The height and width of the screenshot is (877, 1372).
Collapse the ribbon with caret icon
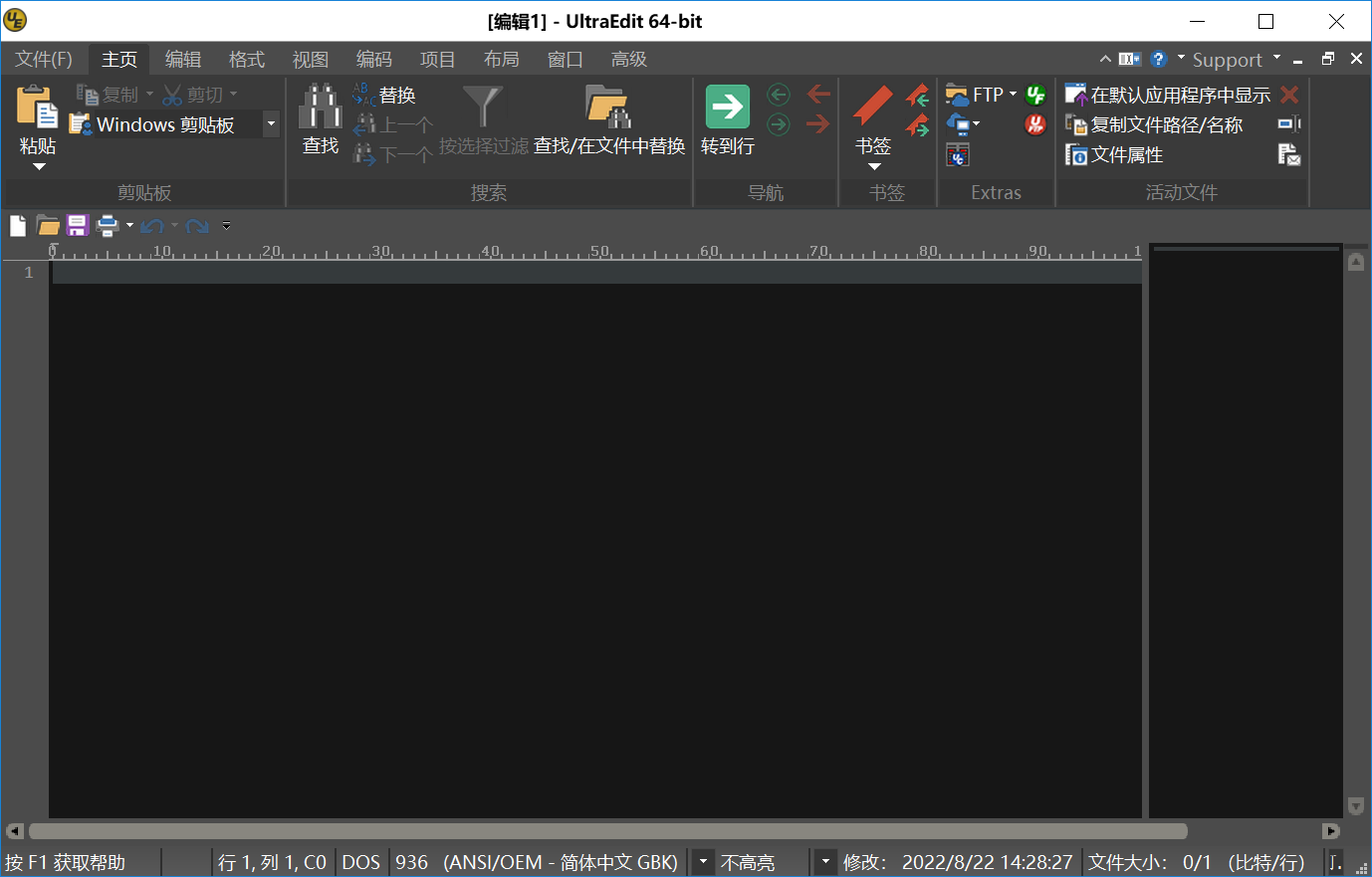click(1105, 59)
